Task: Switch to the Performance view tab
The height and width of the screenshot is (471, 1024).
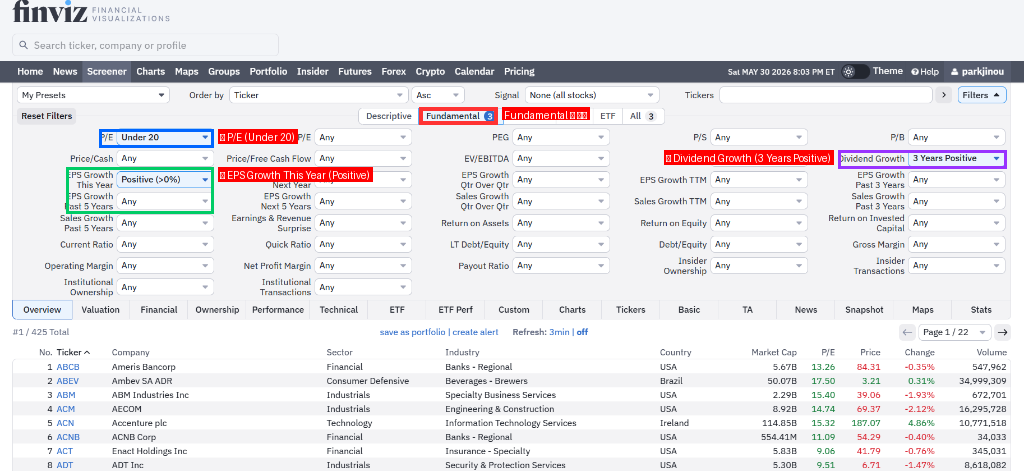Action: (x=278, y=310)
